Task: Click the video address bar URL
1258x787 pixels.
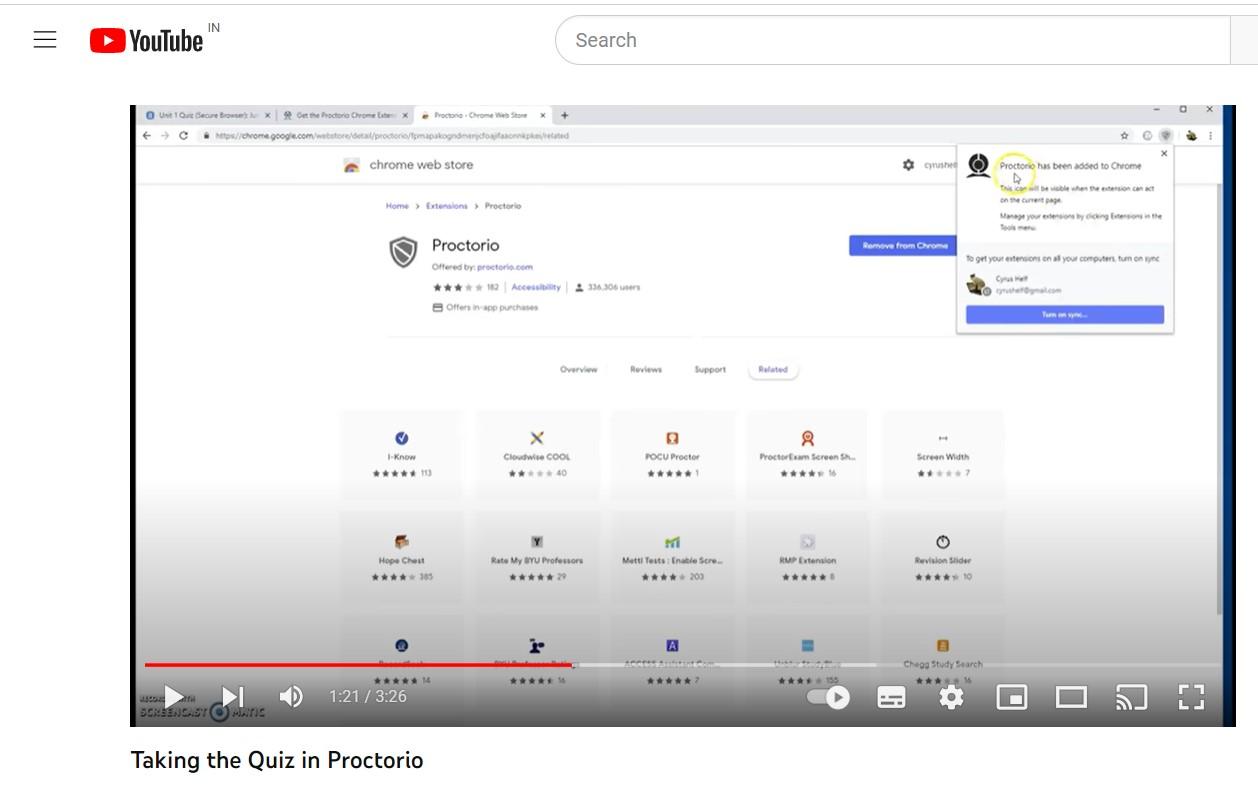Action: click(x=392, y=135)
